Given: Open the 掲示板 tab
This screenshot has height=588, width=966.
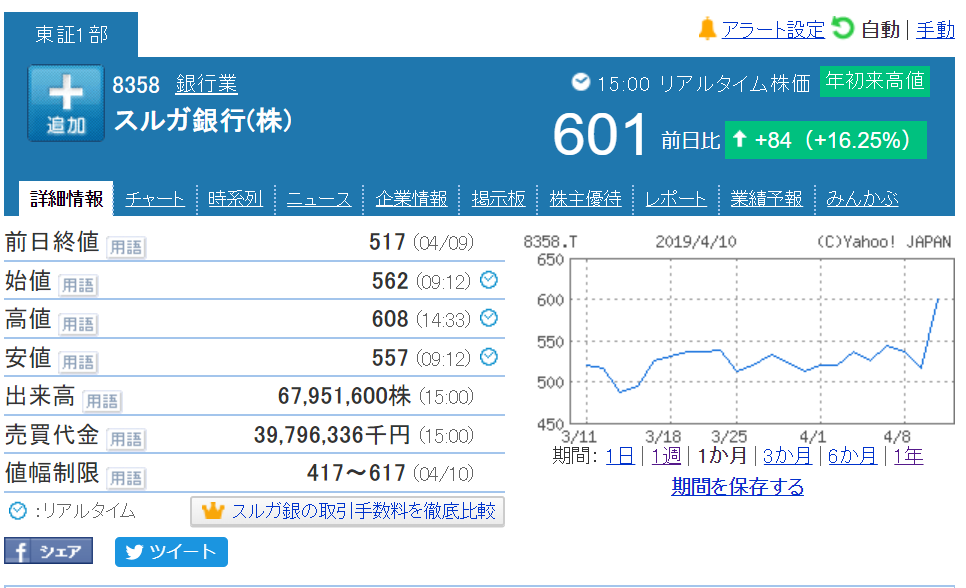Looking at the screenshot, I should (x=498, y=198).
